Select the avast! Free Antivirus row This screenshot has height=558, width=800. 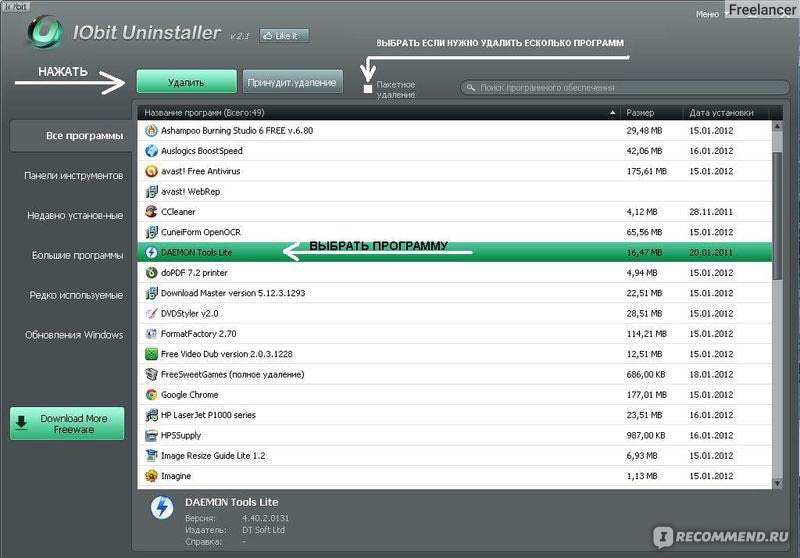(454, 171)
